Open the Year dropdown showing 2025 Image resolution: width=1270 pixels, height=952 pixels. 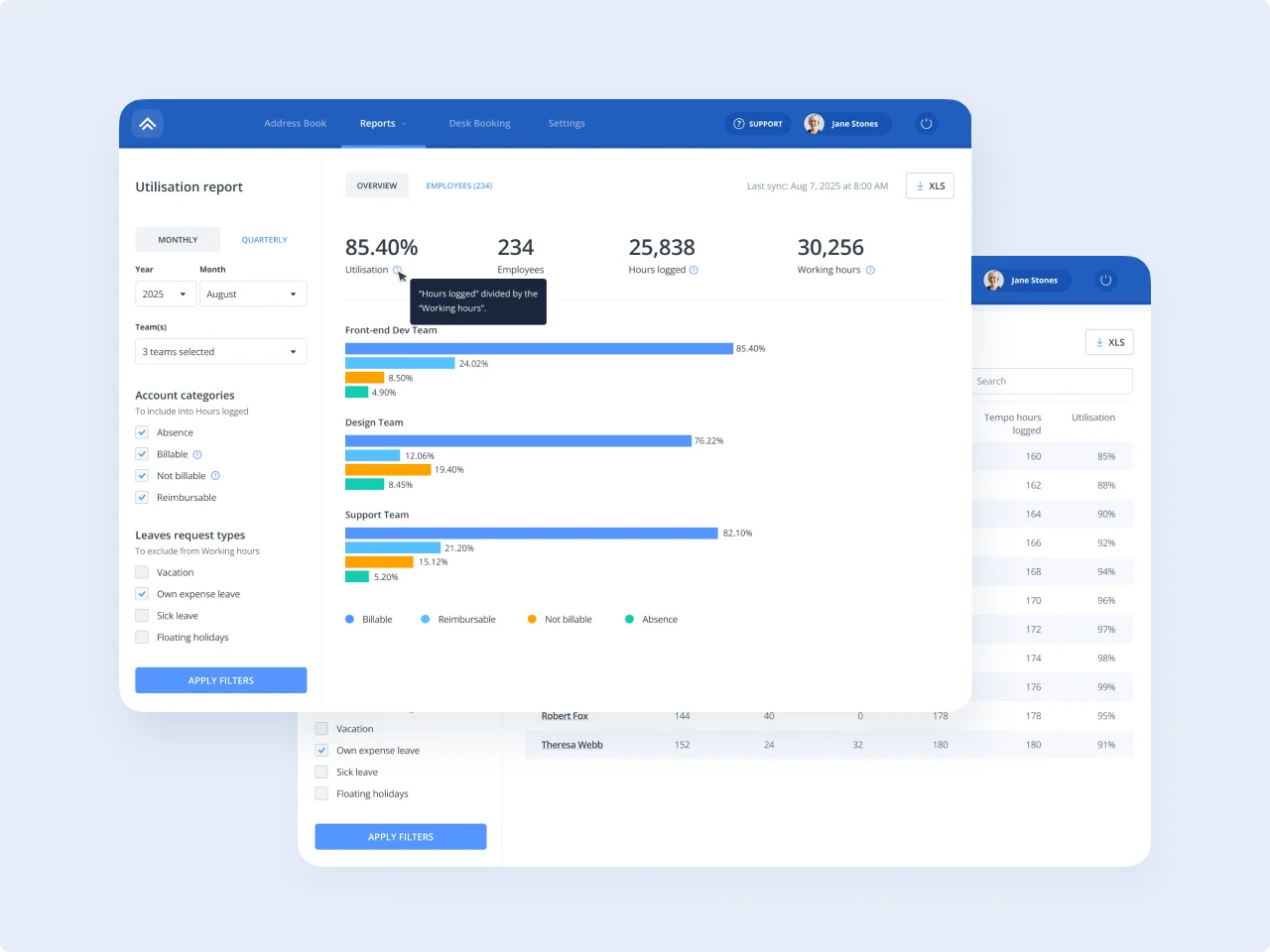pyautogui.click(x=165, y=294)
